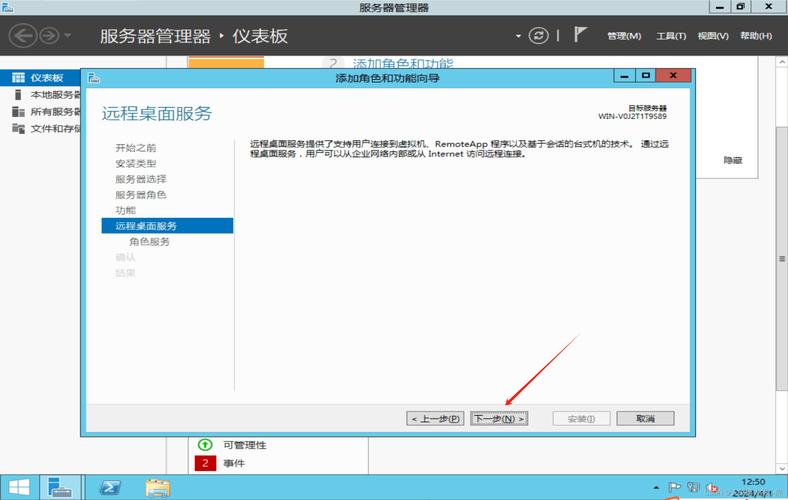Go to 功能 wizard step
788x500 pixels.
click(126, 210)
